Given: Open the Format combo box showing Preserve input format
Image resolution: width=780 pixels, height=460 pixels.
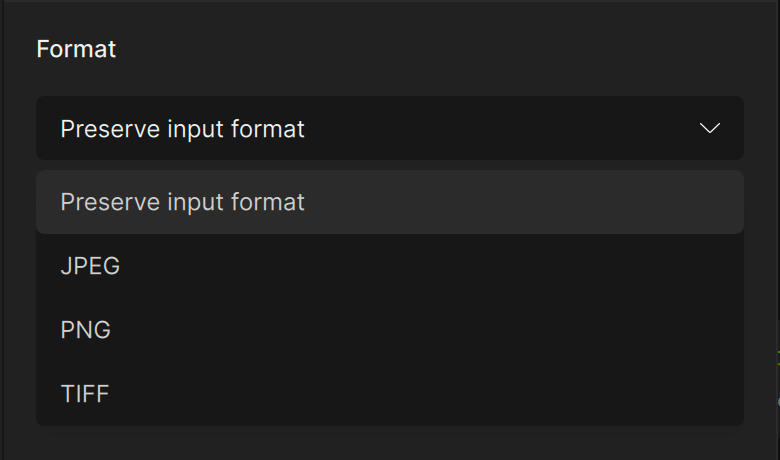Looking at the screenshot, I should [x=390, y=128].
